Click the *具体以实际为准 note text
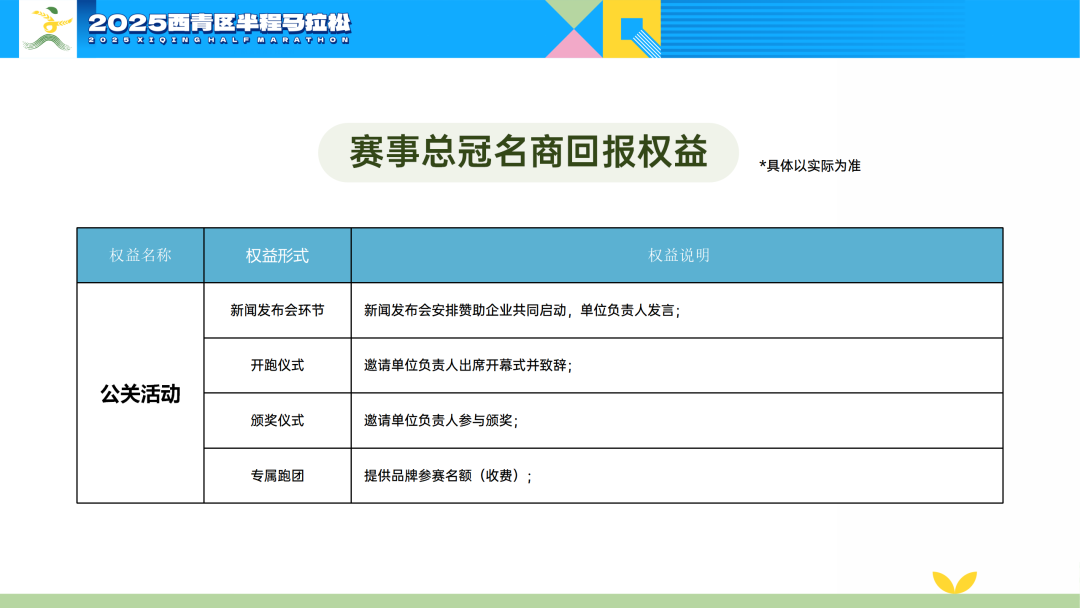Screen dimensions: 1080x608 pos(809,166)
